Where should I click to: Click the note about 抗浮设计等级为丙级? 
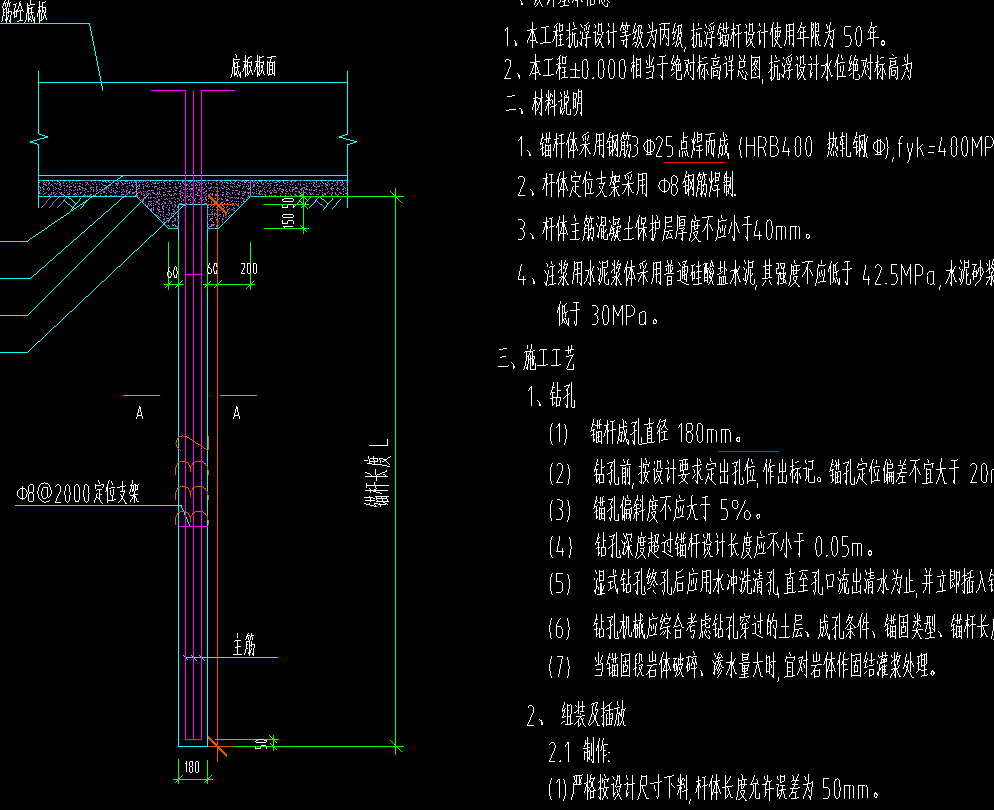pos(695,36)
